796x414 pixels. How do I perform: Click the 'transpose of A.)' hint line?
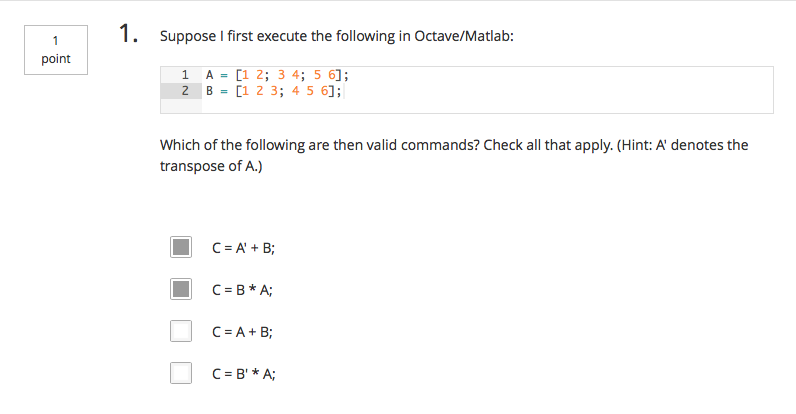[211, 166]
